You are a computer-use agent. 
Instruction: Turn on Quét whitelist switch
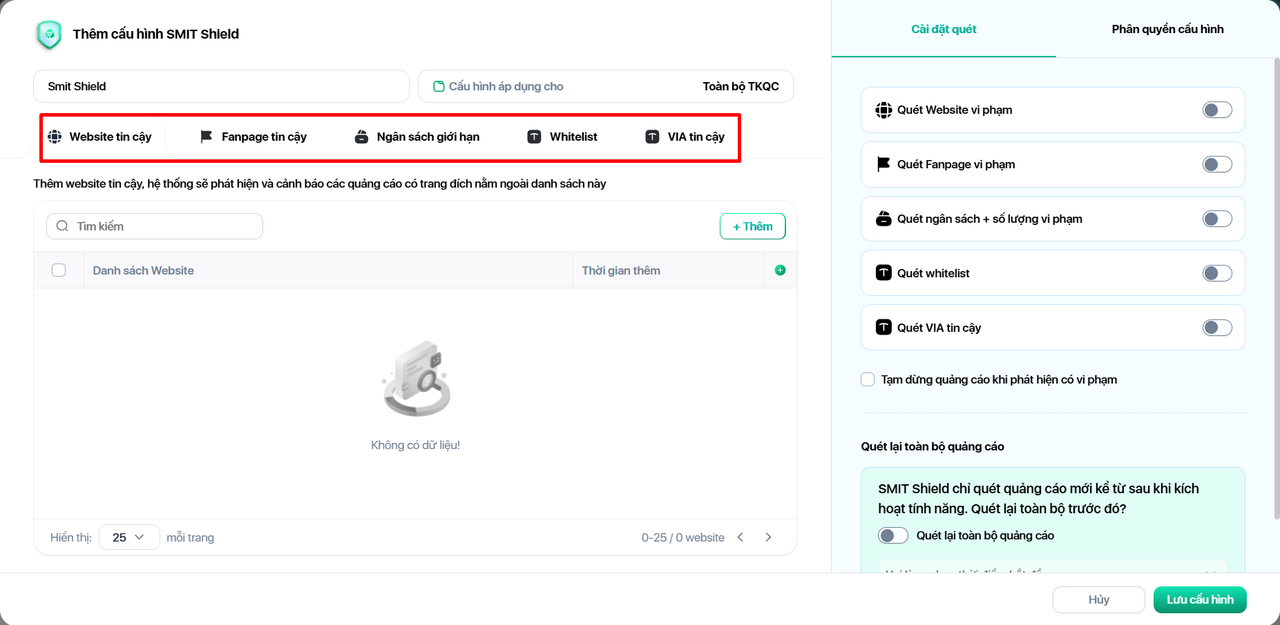pyautogui.click(x=1216, y=273)
